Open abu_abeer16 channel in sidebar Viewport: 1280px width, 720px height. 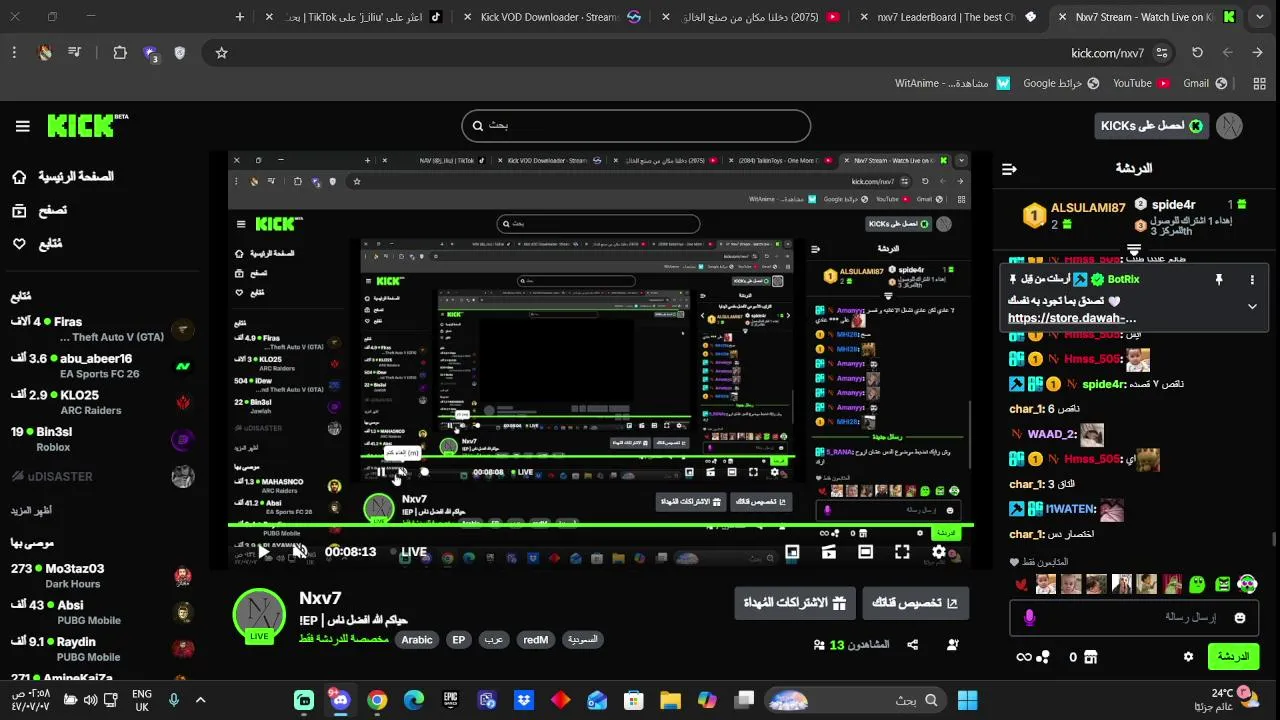(x=100, y=366)
